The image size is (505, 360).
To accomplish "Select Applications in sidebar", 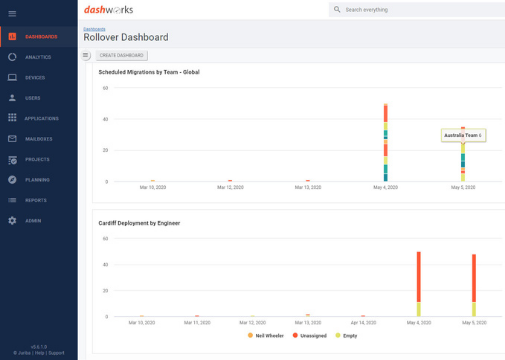I will pyautogui.click(x=39, y=118).
